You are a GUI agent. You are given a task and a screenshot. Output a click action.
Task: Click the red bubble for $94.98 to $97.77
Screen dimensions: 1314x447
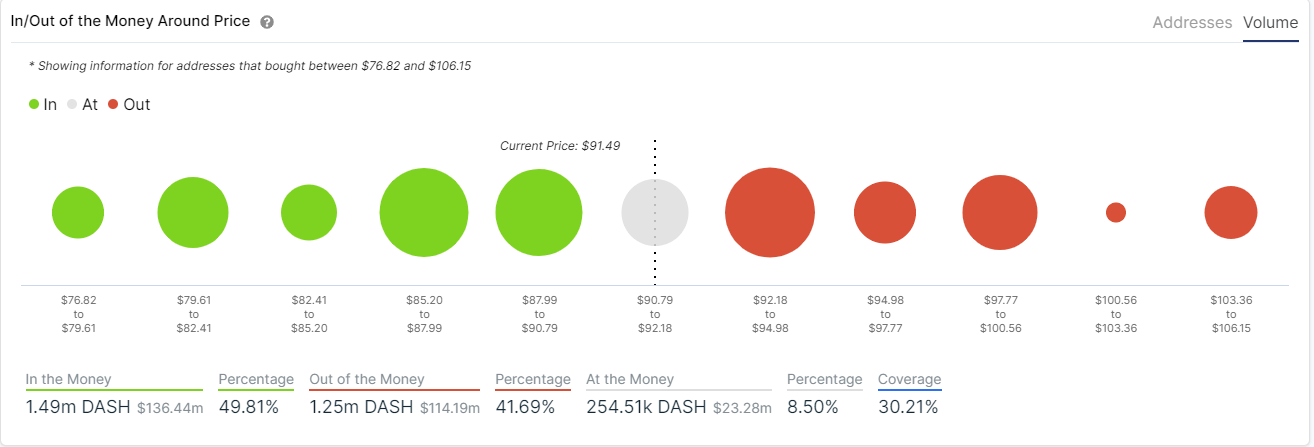(885, 213)
